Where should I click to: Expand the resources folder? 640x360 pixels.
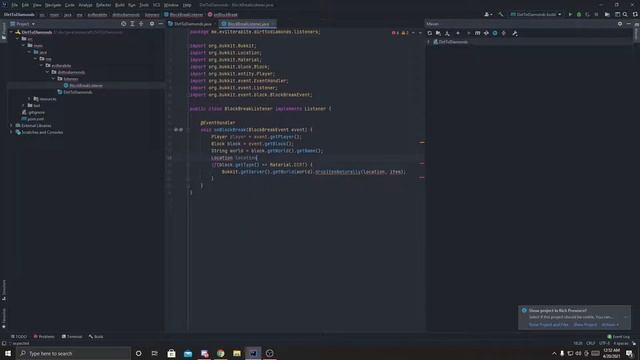pos(29,99)
